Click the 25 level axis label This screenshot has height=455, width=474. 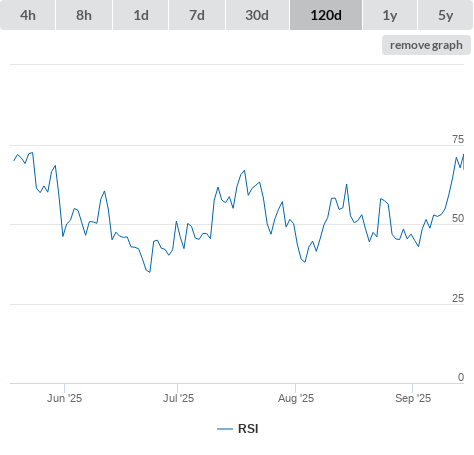pos(458,298)
